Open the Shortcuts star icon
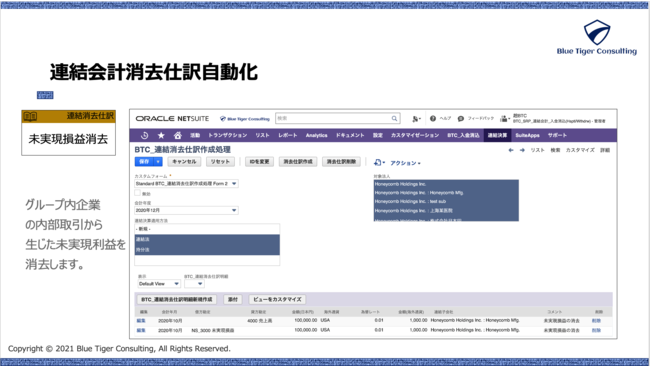The height and width of the screenshot is (366, 650). click(x=161, y=135)
